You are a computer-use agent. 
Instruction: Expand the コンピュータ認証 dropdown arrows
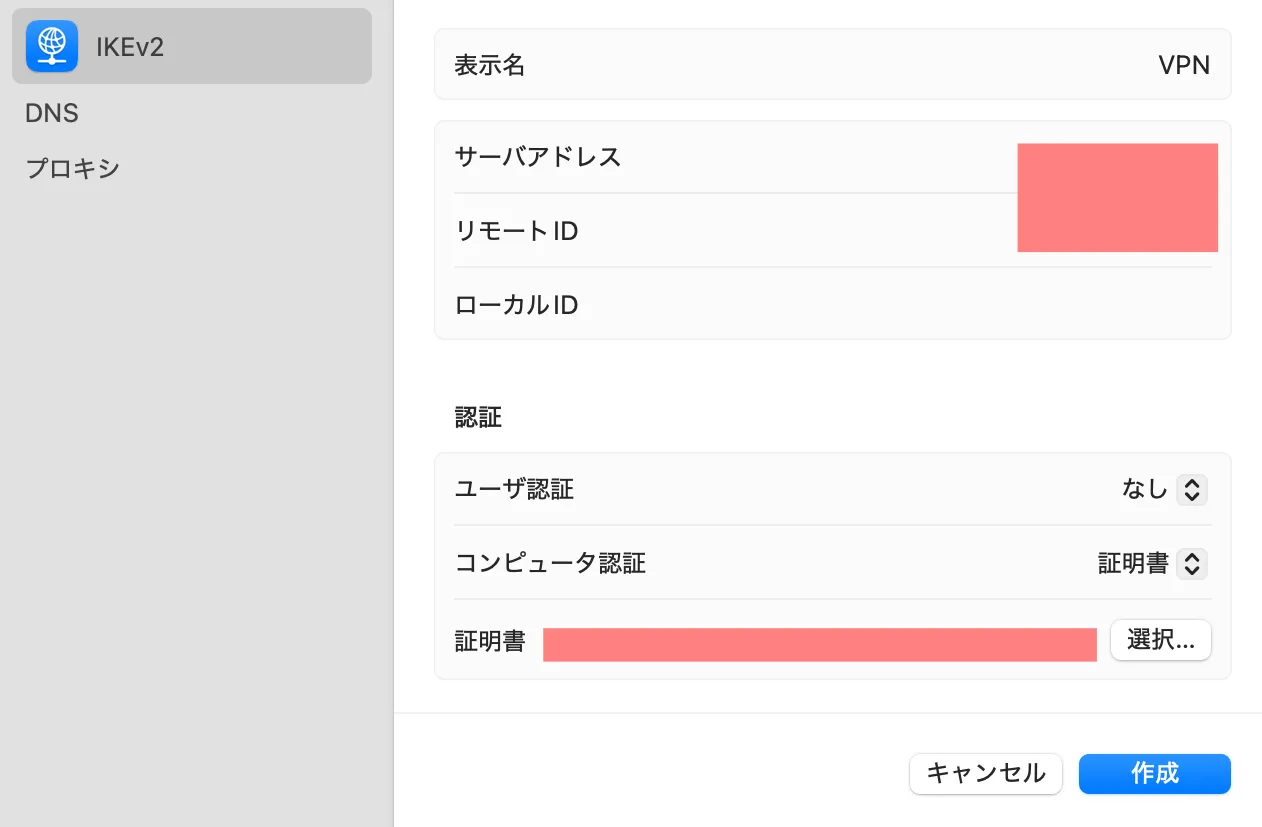tap(1191, 564)
